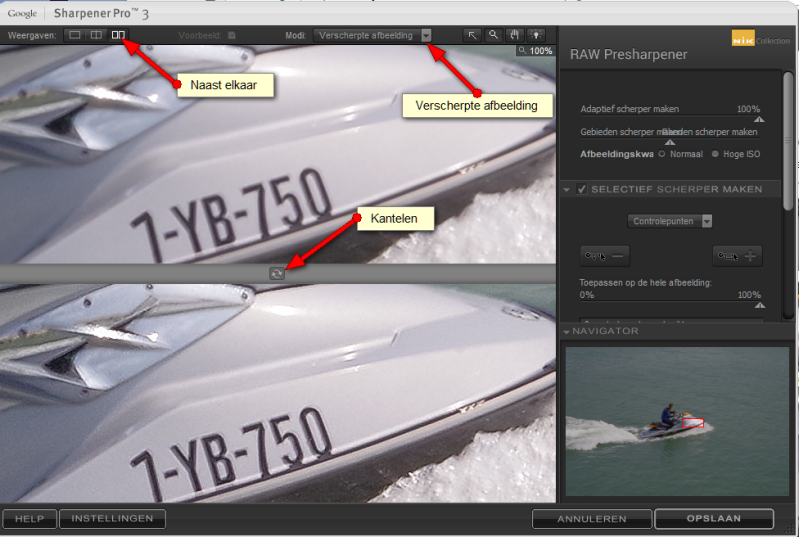Select the arrow pointer tool

pos(472,35)
